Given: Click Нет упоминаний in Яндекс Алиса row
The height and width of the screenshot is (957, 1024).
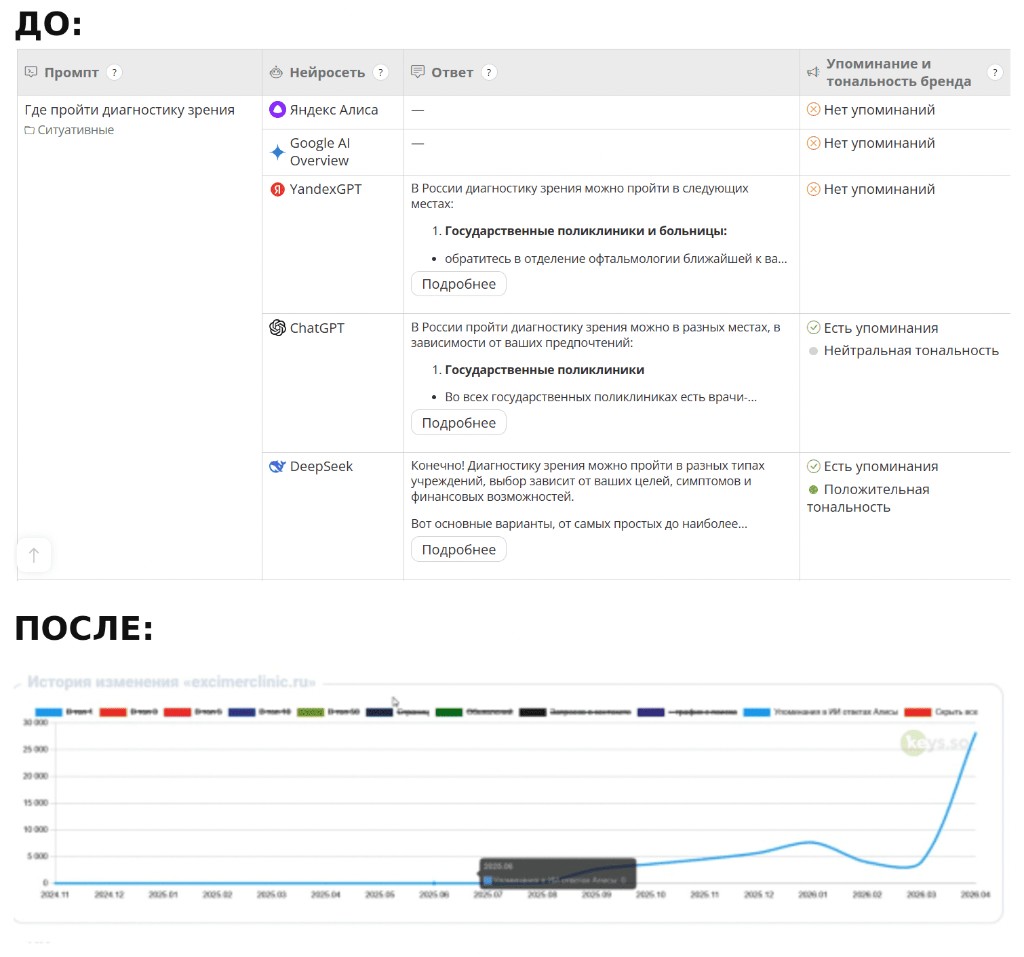Looking at the screenshot, I should point(879,110).
